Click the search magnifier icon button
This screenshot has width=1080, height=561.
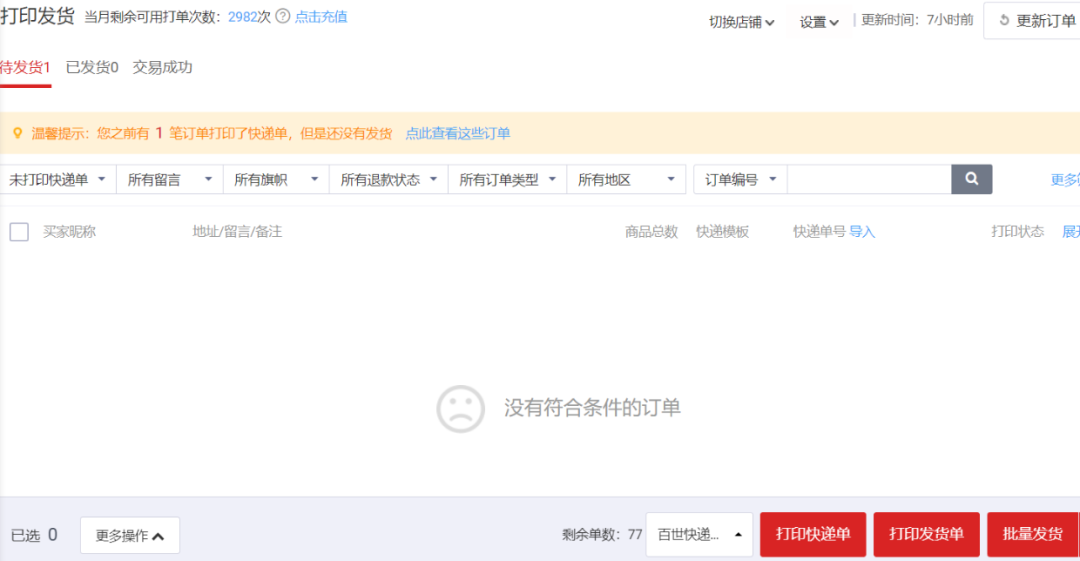[x=971, y=179]
